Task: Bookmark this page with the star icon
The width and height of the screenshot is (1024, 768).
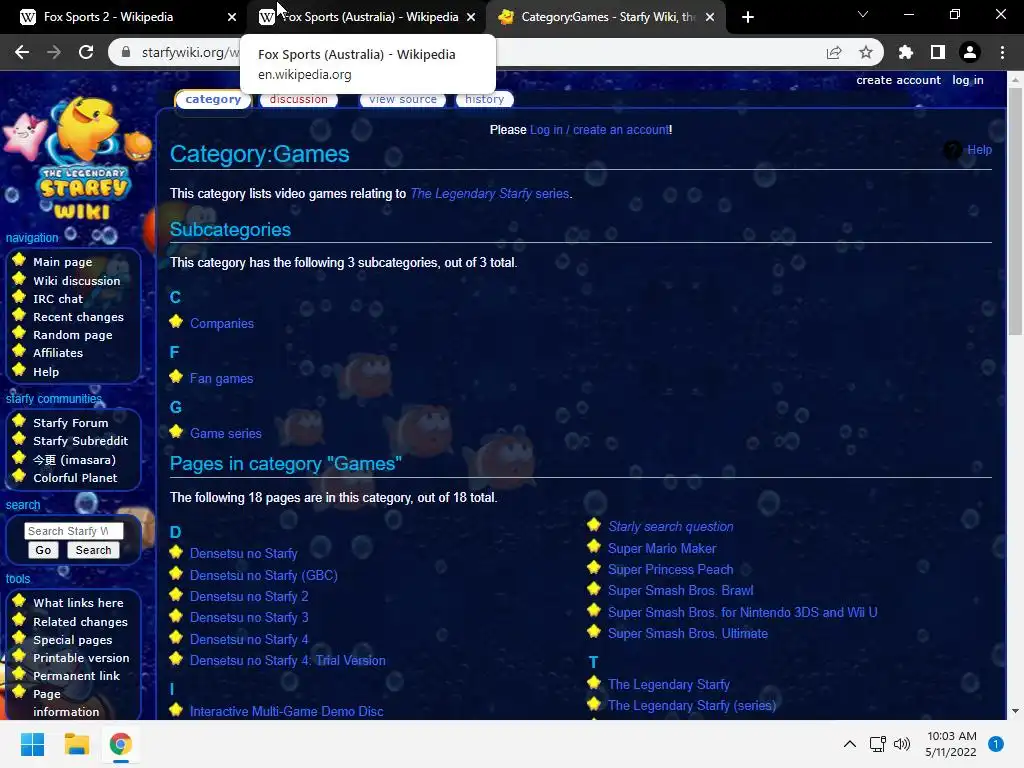Action: tap(866, 52)
